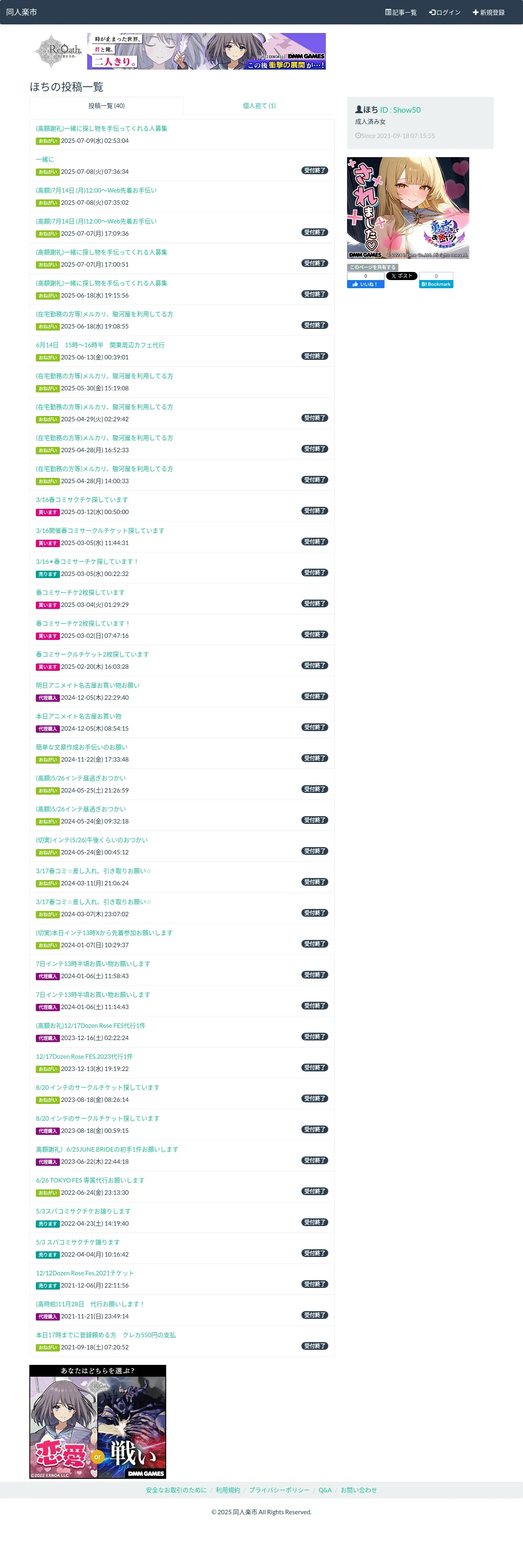The height and width of the screenshot is (1568, 523).
Task: Open 簡単な文章作成お手伝いのお願い post
Action: 81,747
